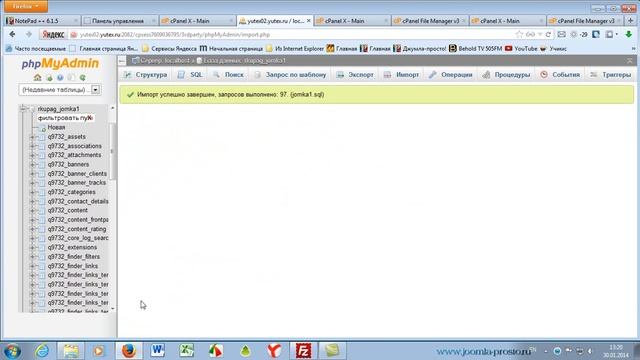640x360 pixels.
Task: Click the Яндекс search button in the toolbar
Action: coord(53,35)
